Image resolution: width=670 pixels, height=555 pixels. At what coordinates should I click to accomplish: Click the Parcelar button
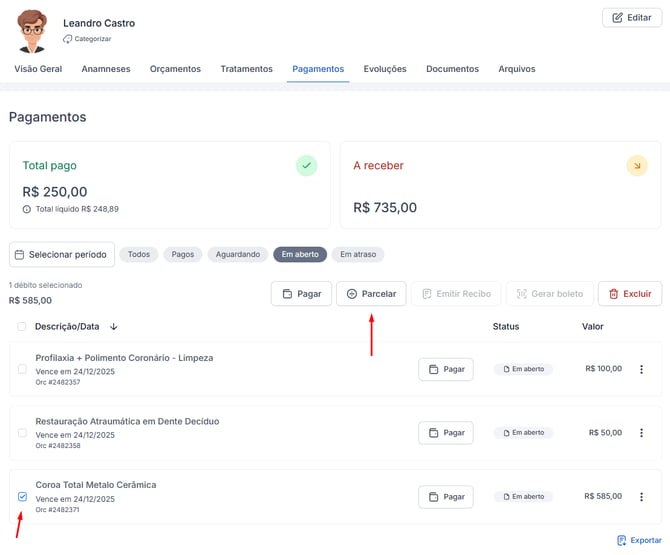coord(371,294)
